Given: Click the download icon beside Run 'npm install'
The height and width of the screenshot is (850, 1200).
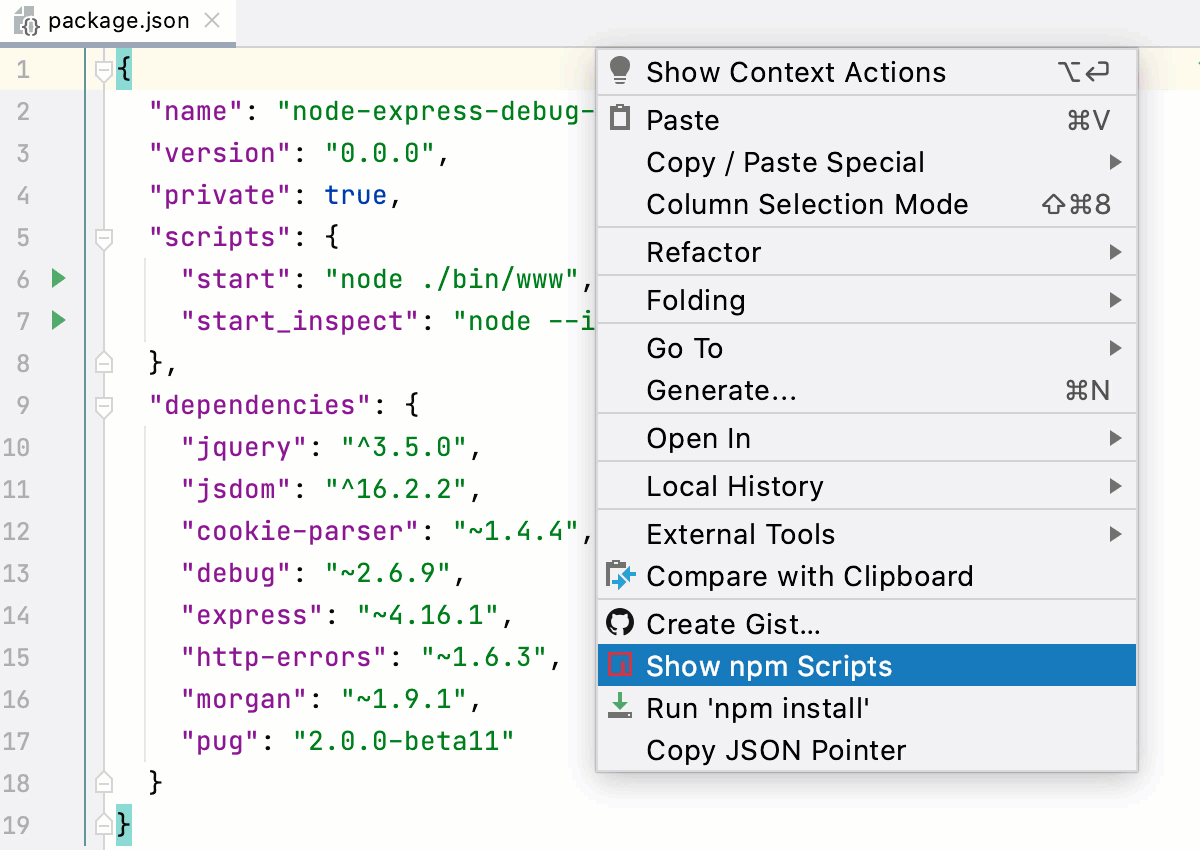Looking at the screenshot, I should pyautogui.click(x=618, y=708).
